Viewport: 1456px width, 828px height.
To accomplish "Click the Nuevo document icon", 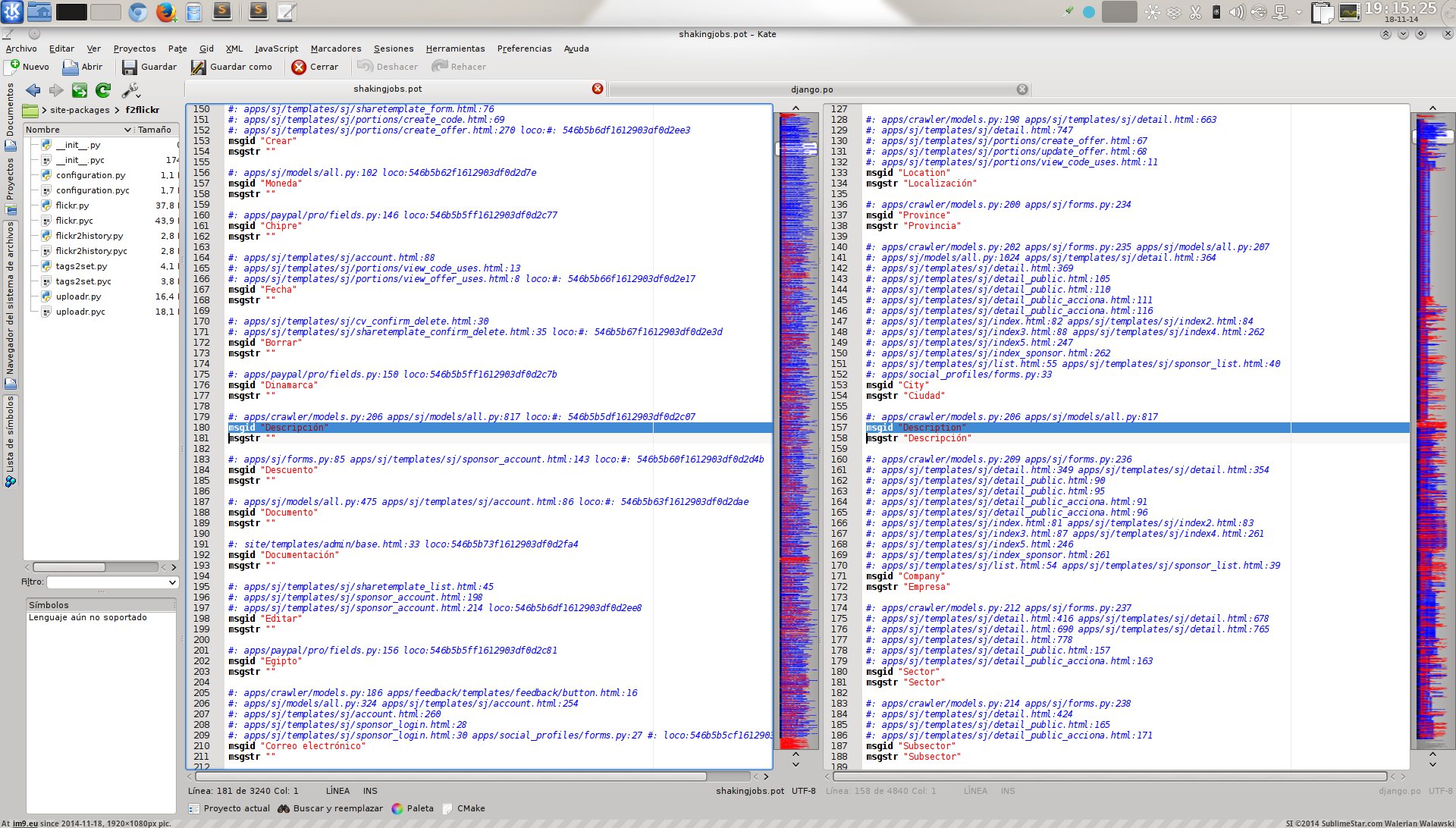I will pos(12,67).
